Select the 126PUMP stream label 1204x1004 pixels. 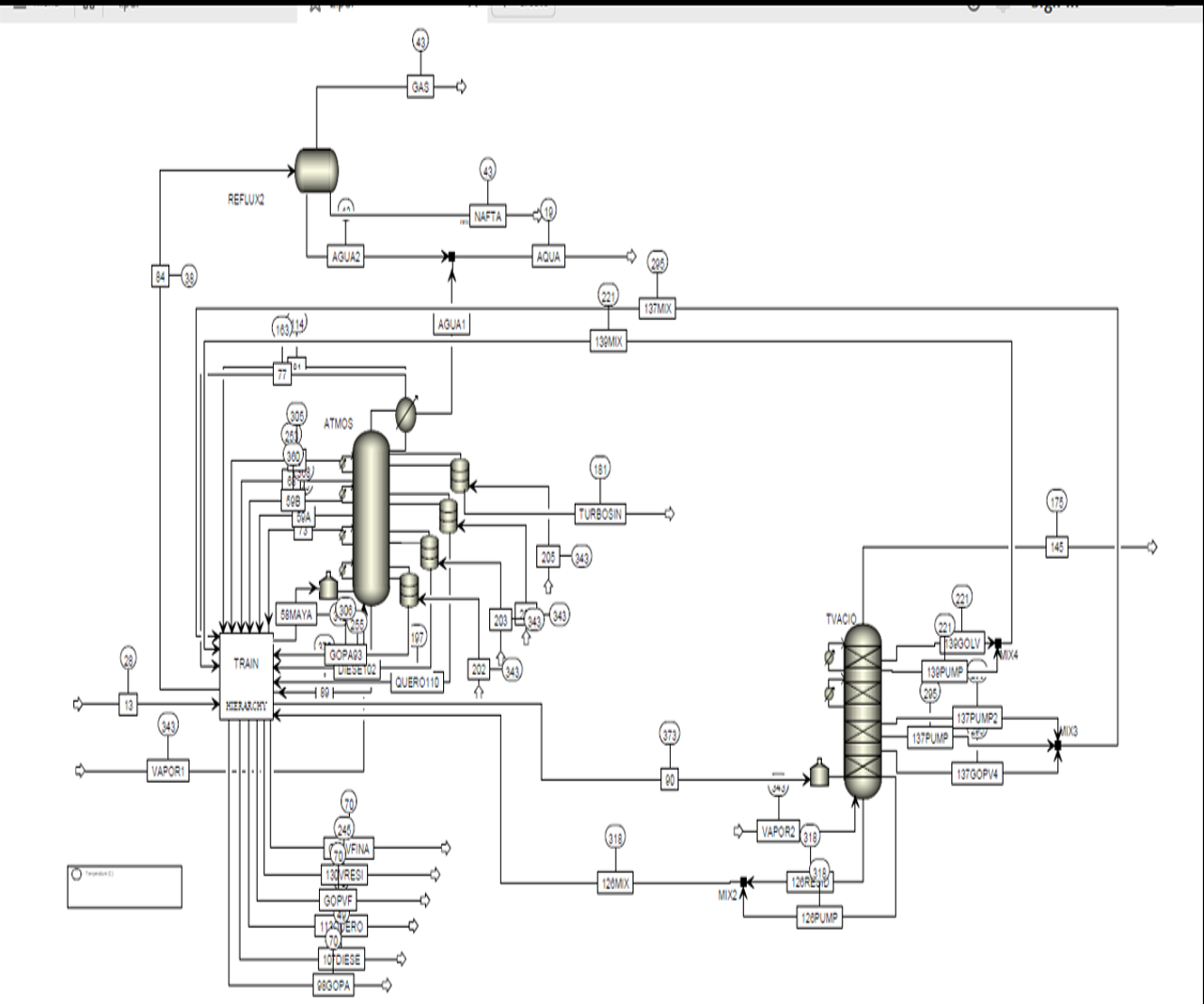pyautogui.click(x=818, y=917)
